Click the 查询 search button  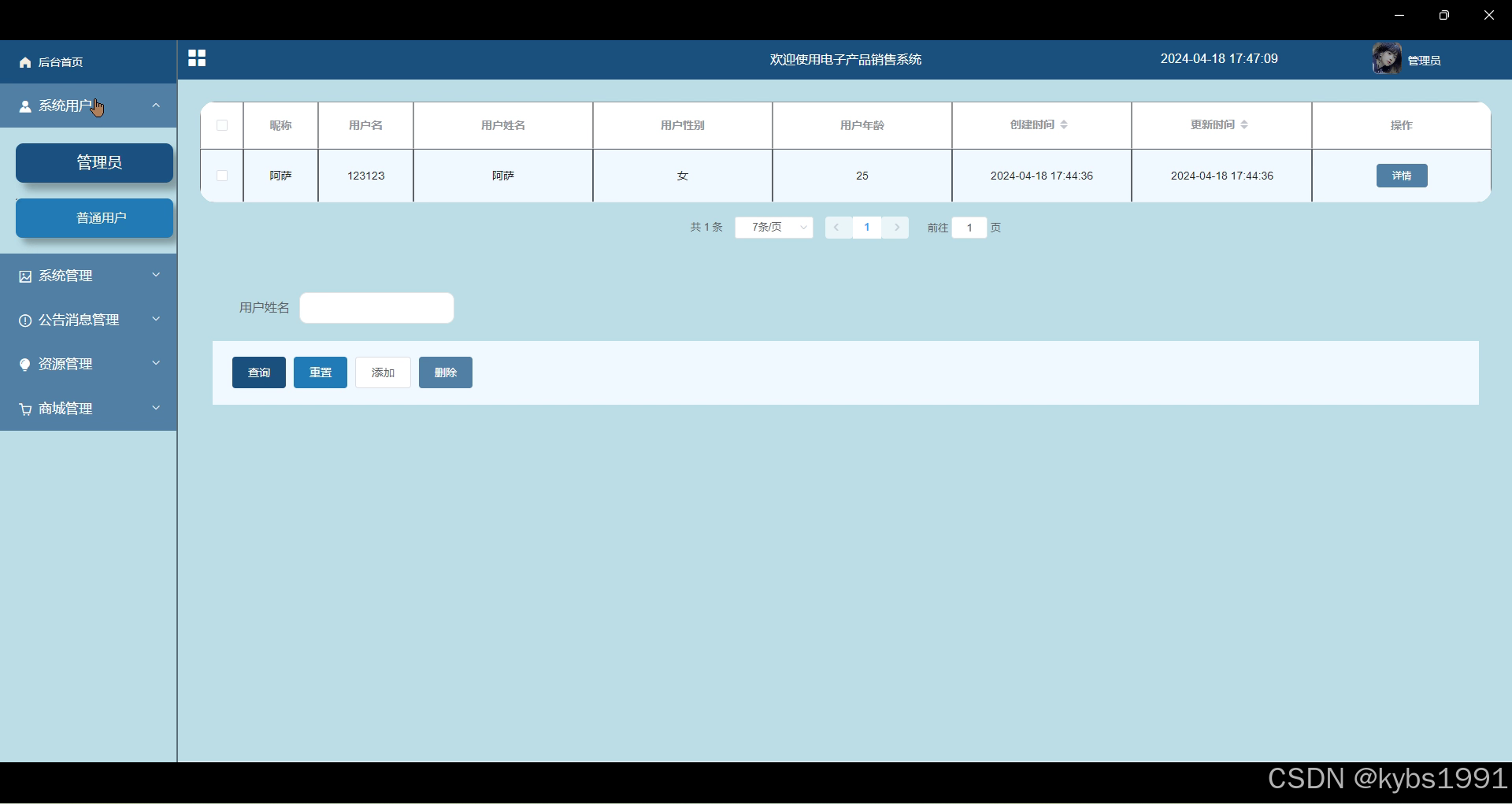pyautogui.click(x=259, y=372)
